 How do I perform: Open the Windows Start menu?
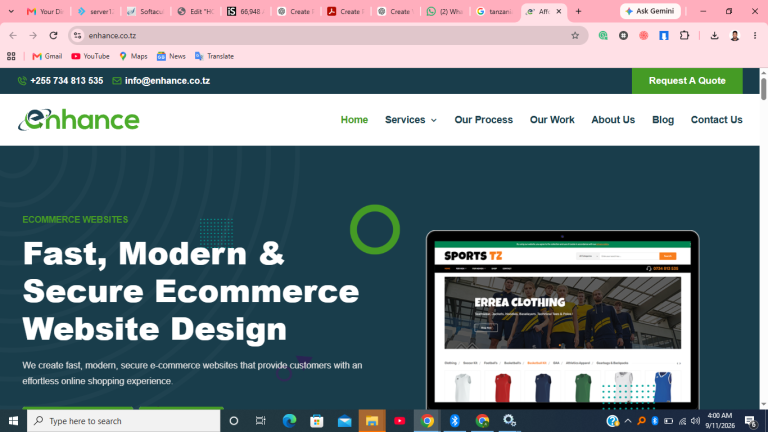13,421
